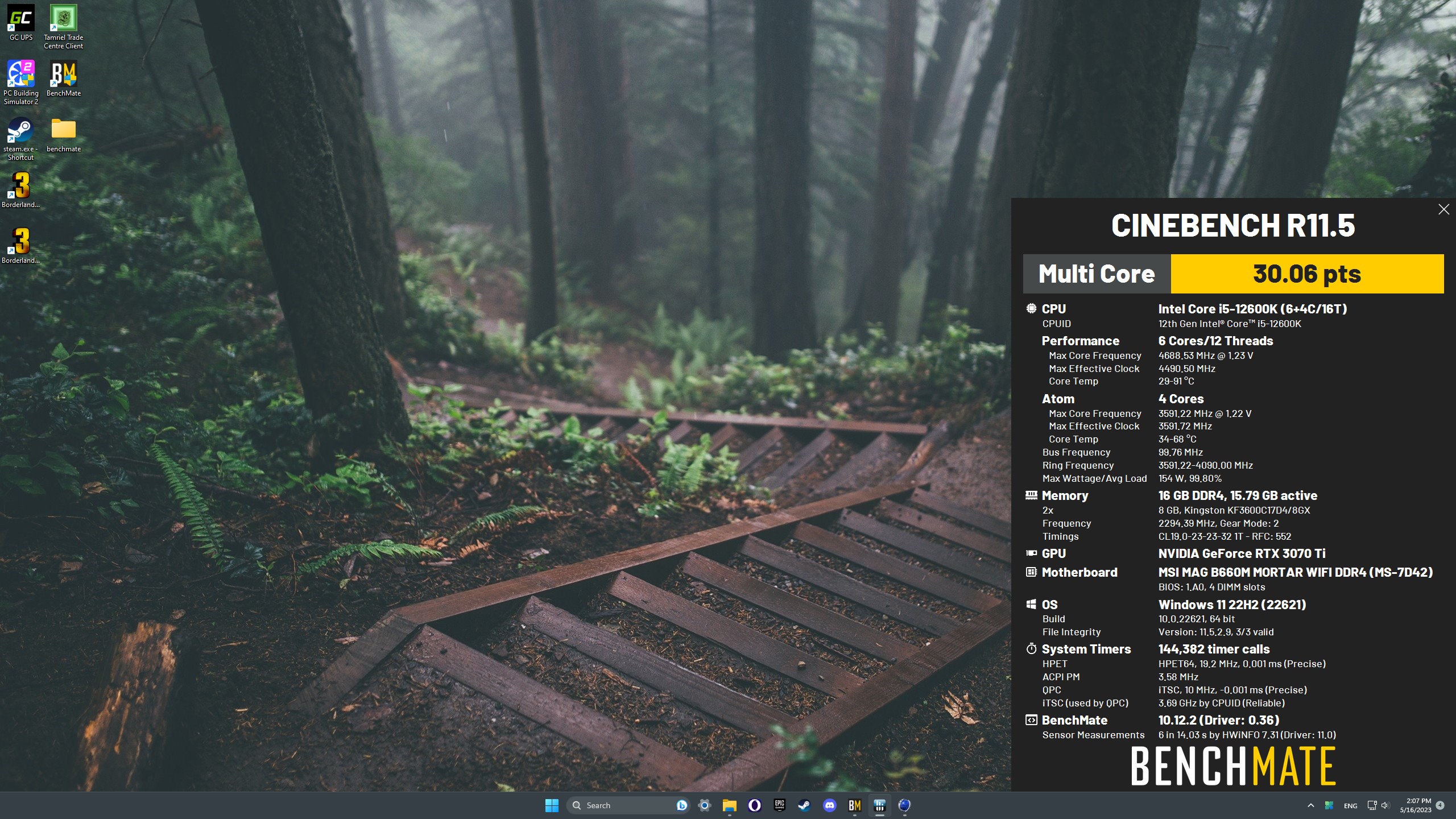Click Windows 11 22H2 (22621) text
Viewport: 1456px width, 819px height.
pyautogui.click(x=1232, y=605)
